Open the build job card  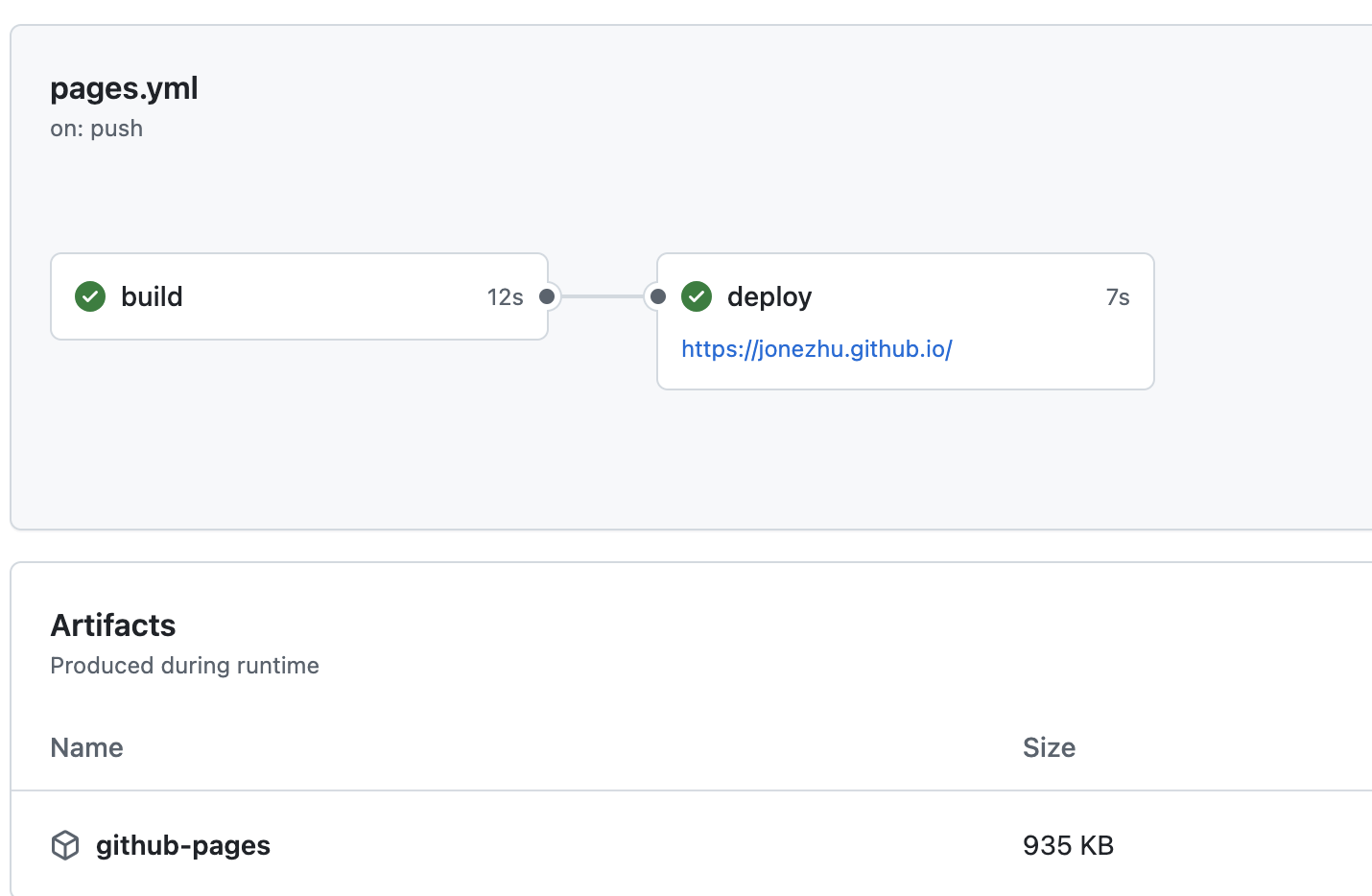(299, 296)
